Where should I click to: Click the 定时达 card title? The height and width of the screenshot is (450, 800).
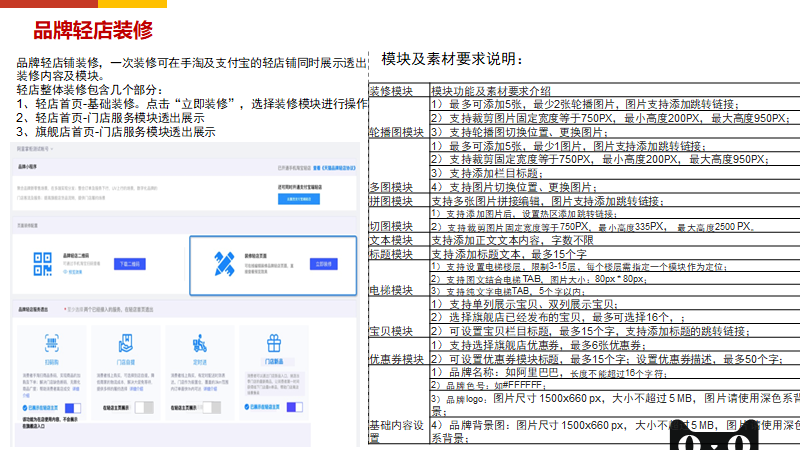click(199, 362)
